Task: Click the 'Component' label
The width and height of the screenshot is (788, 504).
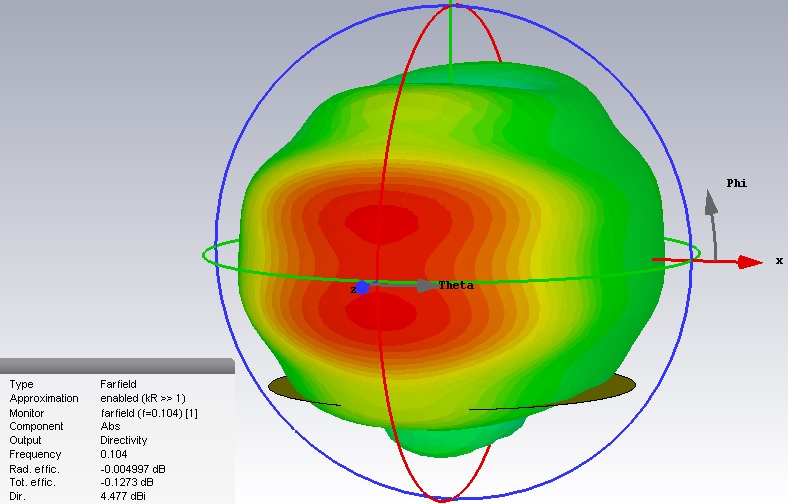Action: click(x=36, y=427)
